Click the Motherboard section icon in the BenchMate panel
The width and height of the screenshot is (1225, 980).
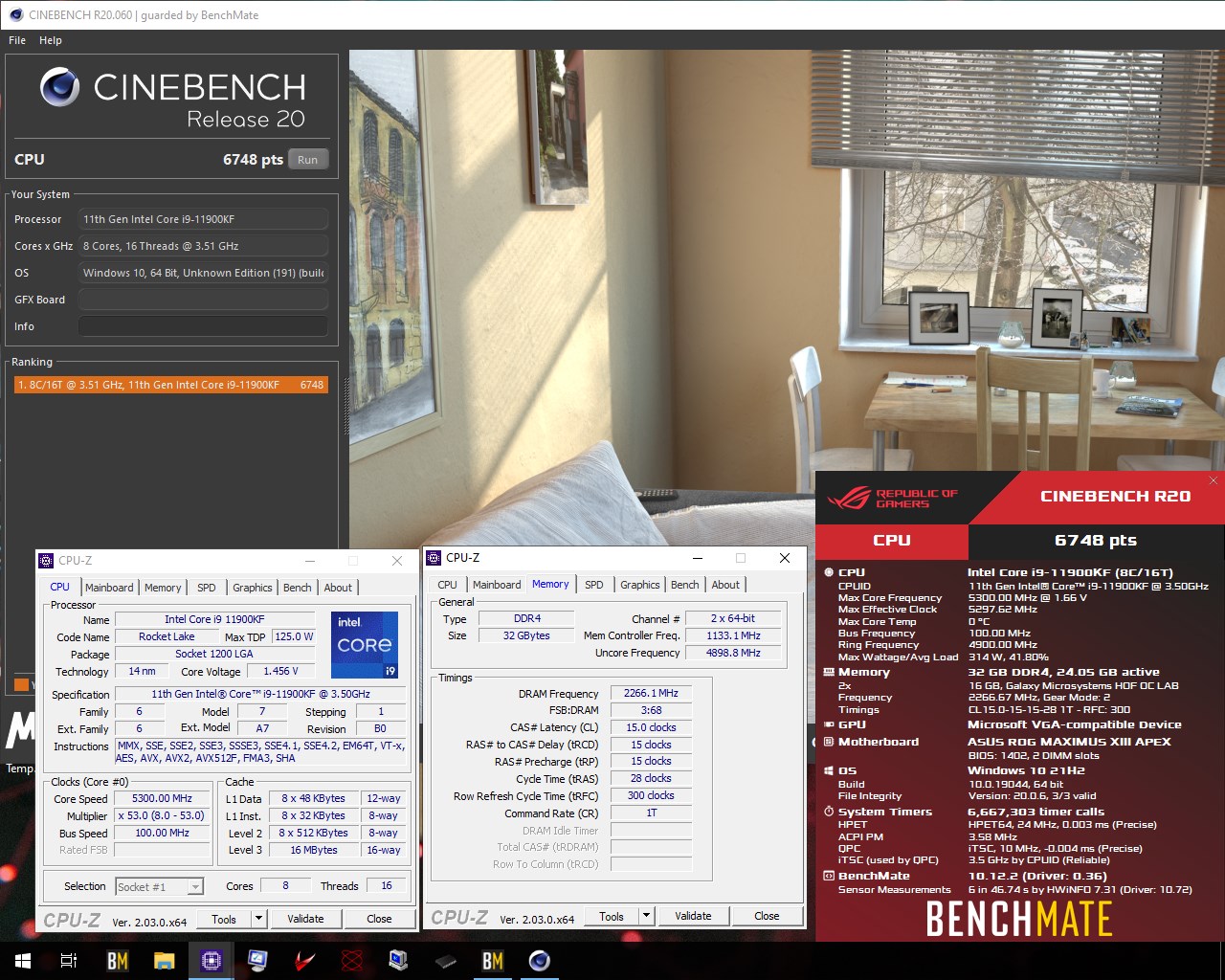829,742
